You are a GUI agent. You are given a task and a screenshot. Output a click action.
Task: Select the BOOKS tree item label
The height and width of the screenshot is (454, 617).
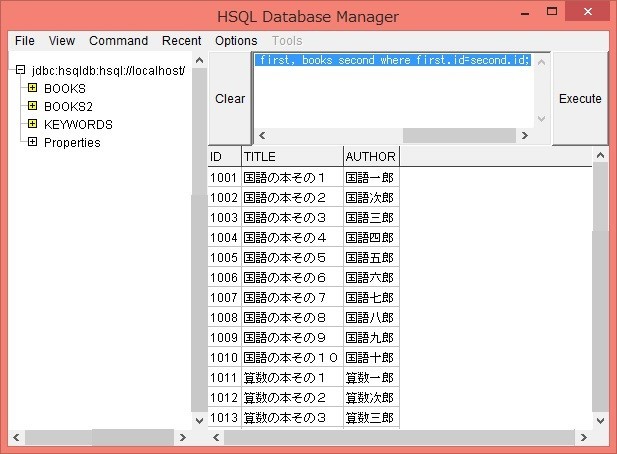click(x=65, y=89)
